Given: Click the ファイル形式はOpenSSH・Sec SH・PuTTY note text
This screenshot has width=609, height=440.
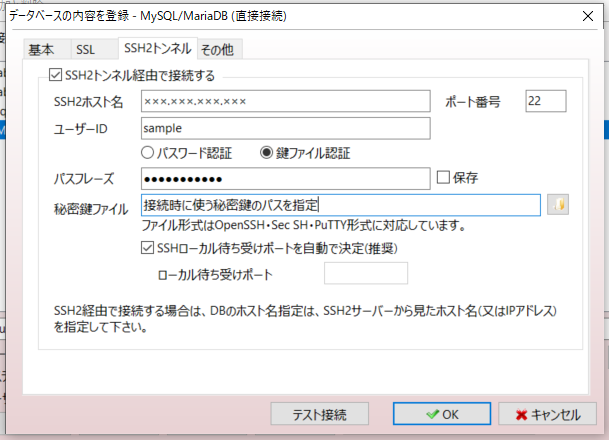Looking at the screenshot, I should (x=304, y=225).
